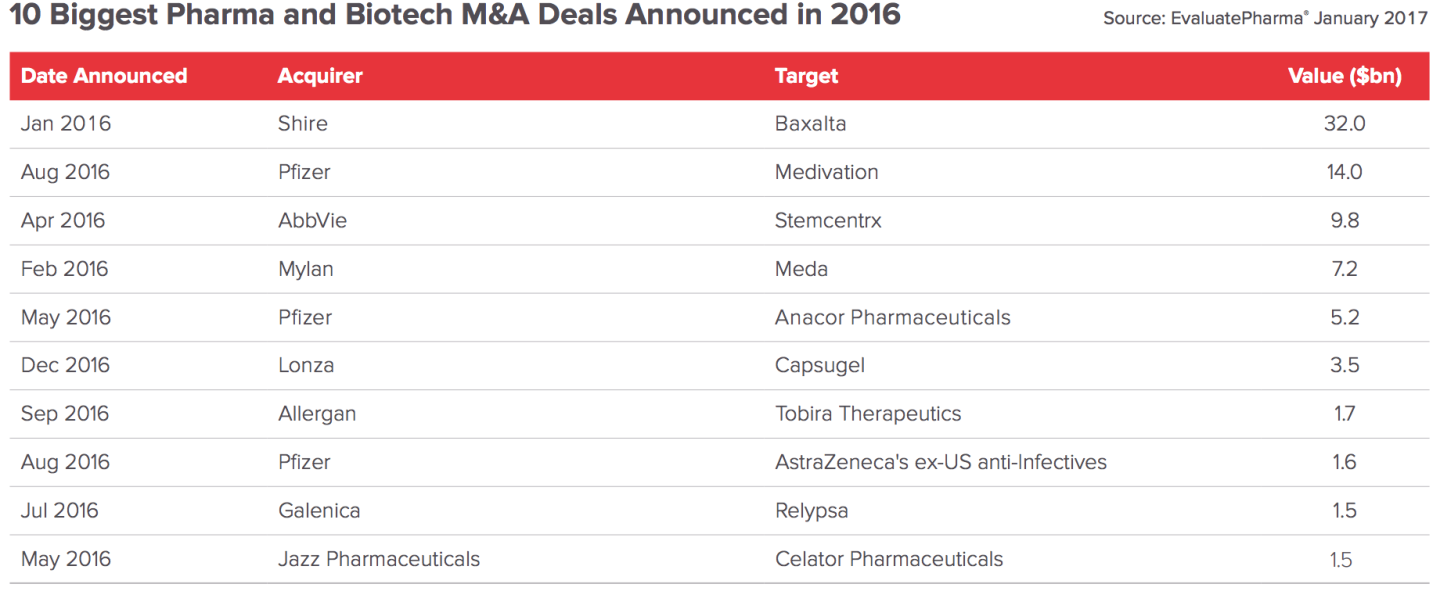Select Anacor Pharmaceuticals target cell
The image size is (1440, 602).
tap(892, 317)
